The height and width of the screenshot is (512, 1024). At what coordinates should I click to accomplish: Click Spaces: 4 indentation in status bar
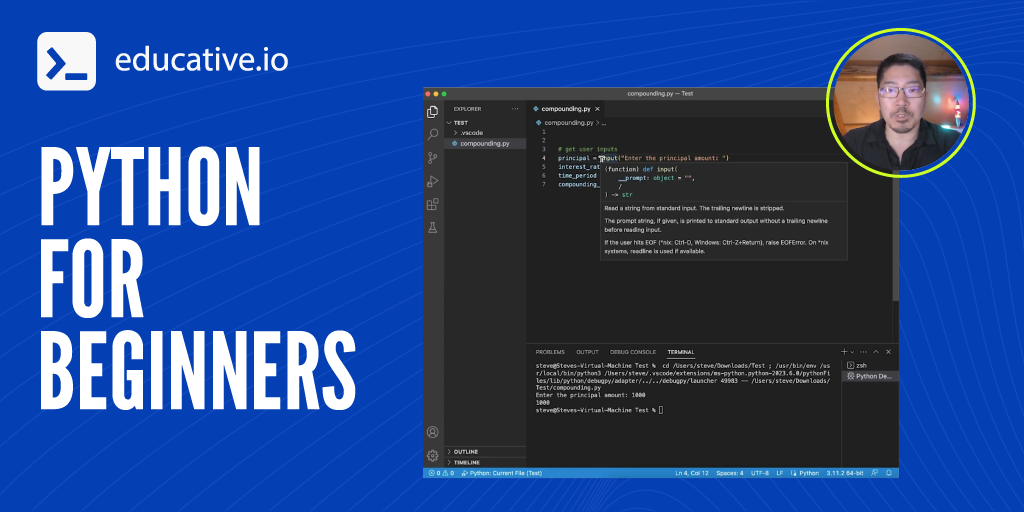tap(729, 472)
